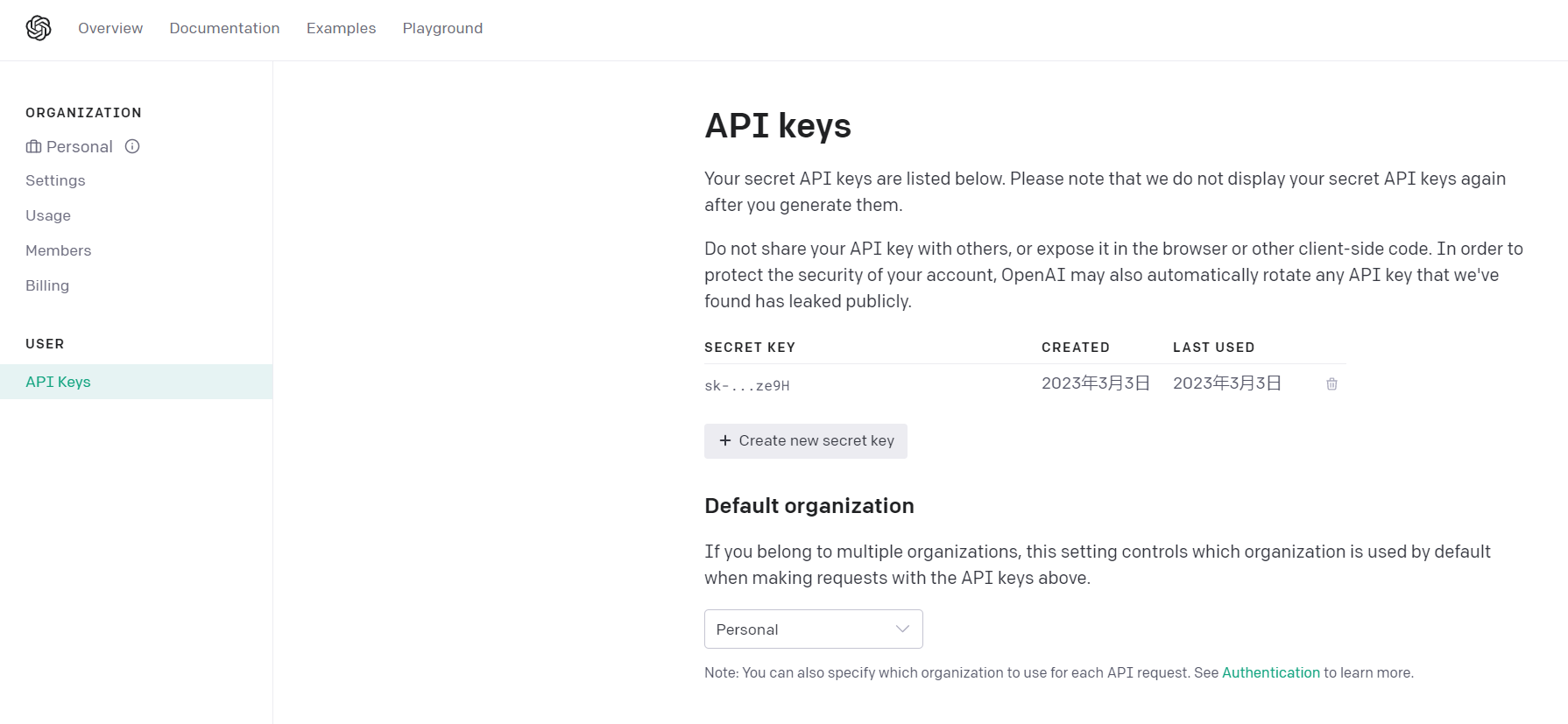This screenshot has width=1568, height=724.
Task: Open the Authentication link
Action: [1271, 672]
